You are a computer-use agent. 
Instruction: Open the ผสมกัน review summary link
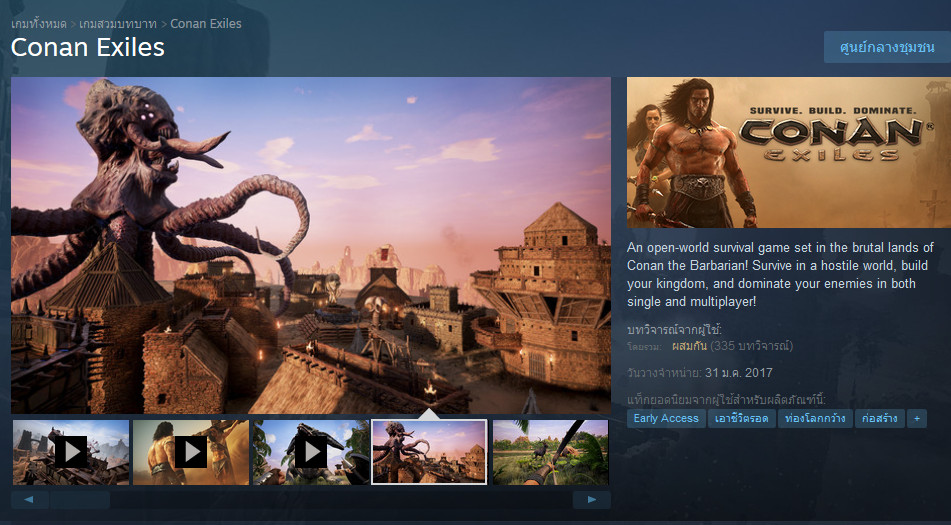tap(689, 346)
